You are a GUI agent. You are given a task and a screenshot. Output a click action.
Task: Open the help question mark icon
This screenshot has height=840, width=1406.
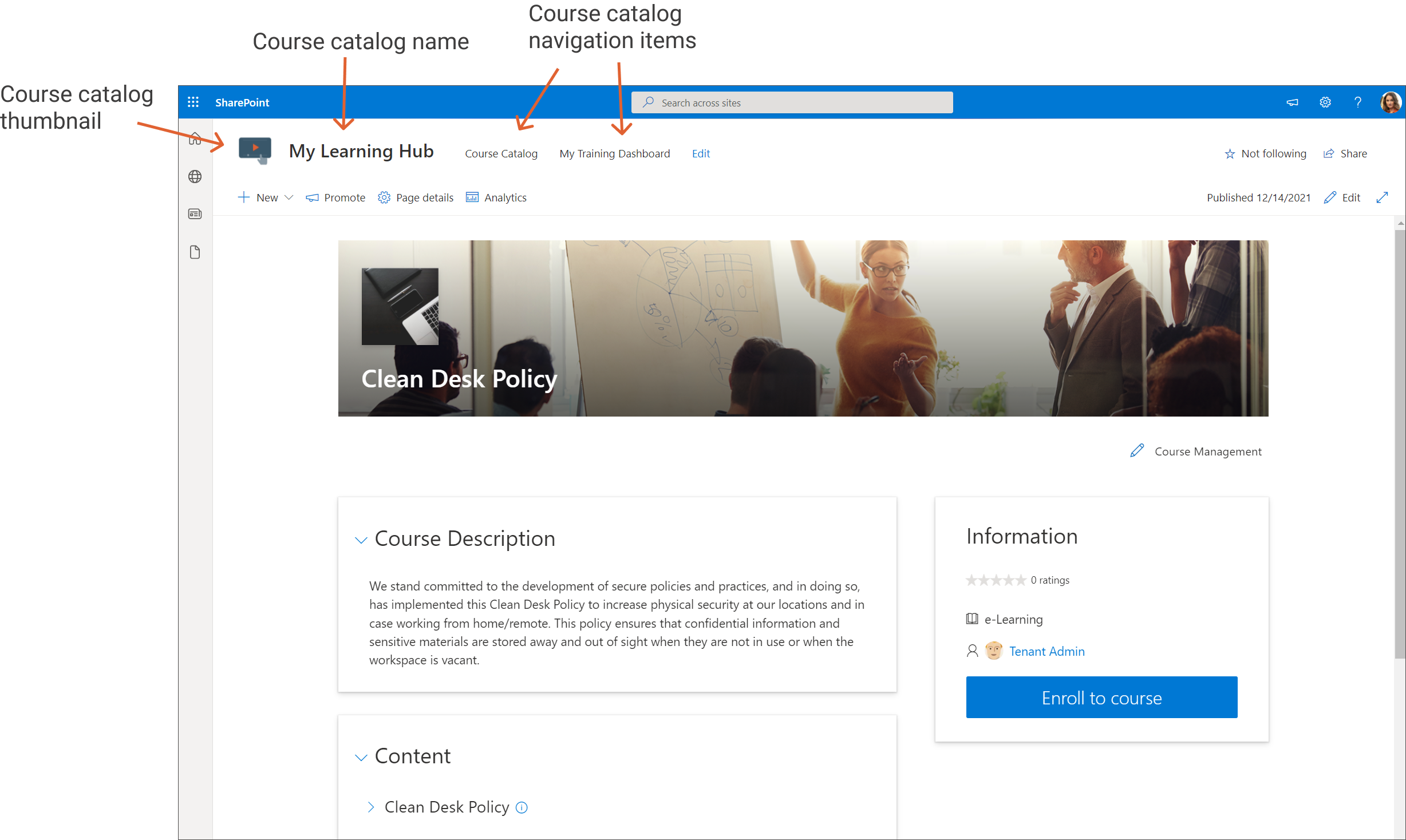(x=1357, y=102)
